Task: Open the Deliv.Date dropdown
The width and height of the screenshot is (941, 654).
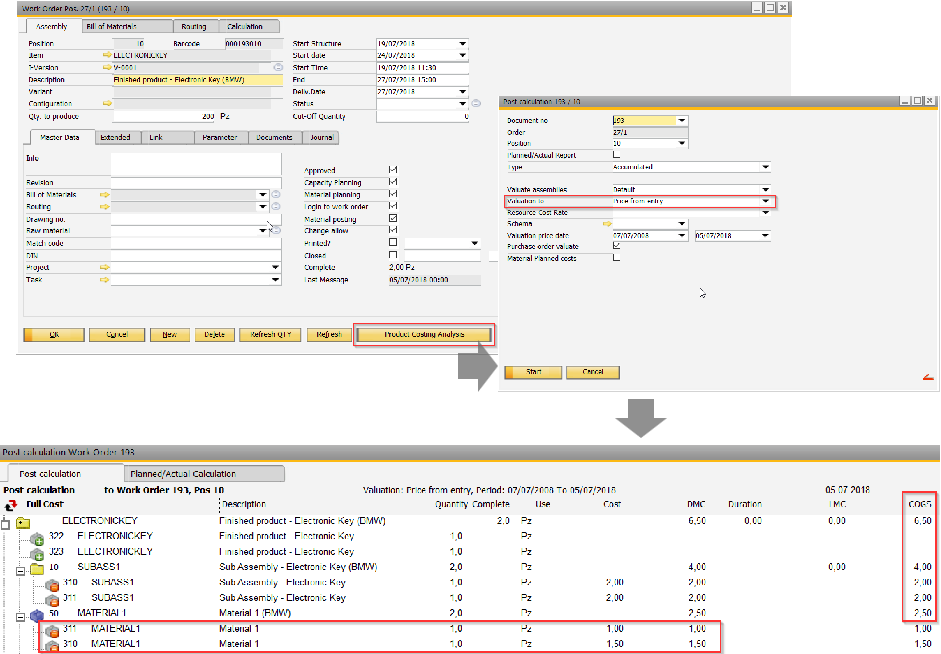Action: [x=462, y=92]
